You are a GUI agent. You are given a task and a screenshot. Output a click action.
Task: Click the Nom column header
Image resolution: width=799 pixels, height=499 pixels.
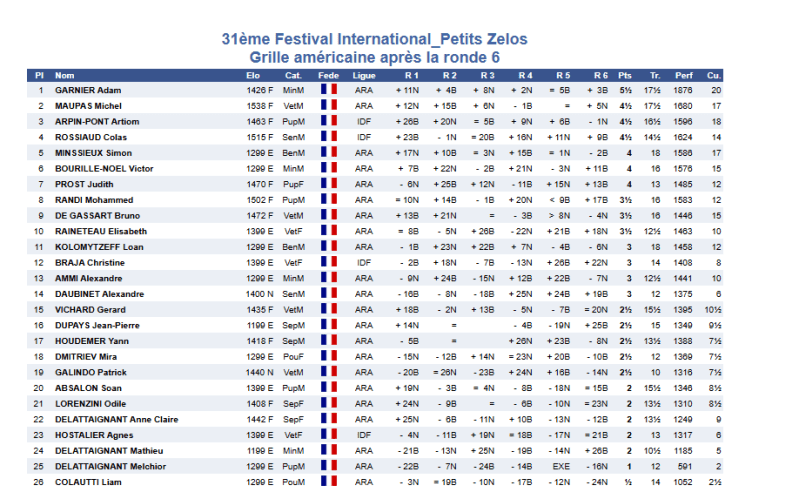(x=65, y=75)
